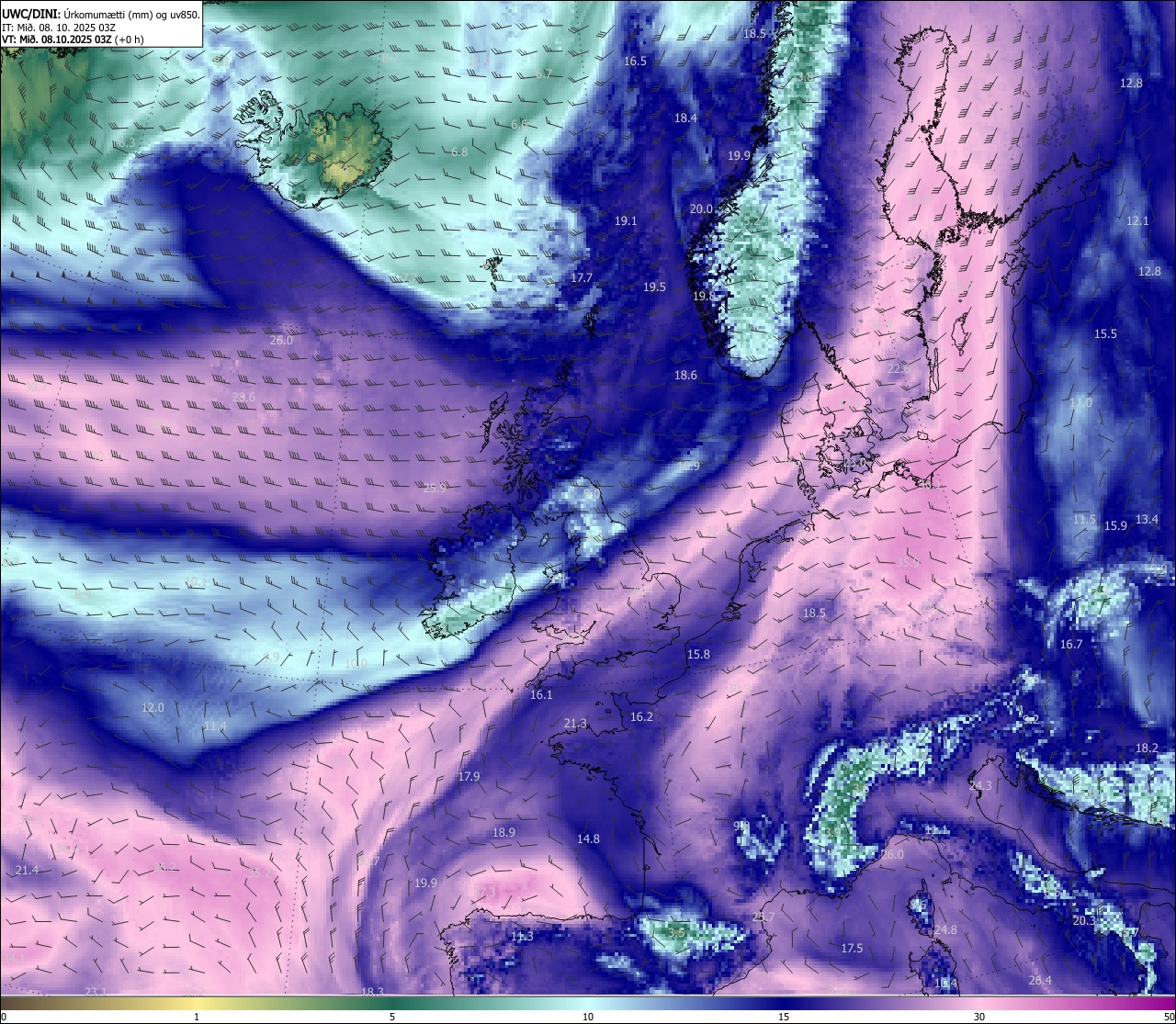Screen dimensions: 1176x1024
Task: Click the 11.0 value label
Action: pyautogui.click(x=1080, y=402)
